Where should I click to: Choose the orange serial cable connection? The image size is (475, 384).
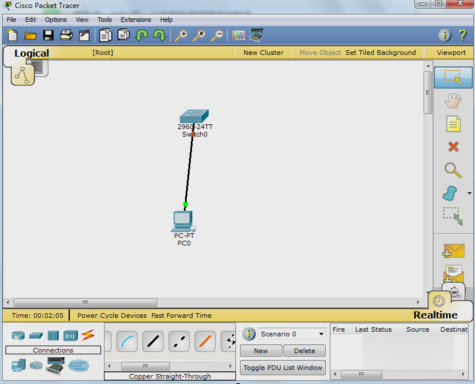pyautogui.click(x=205, y=341)
